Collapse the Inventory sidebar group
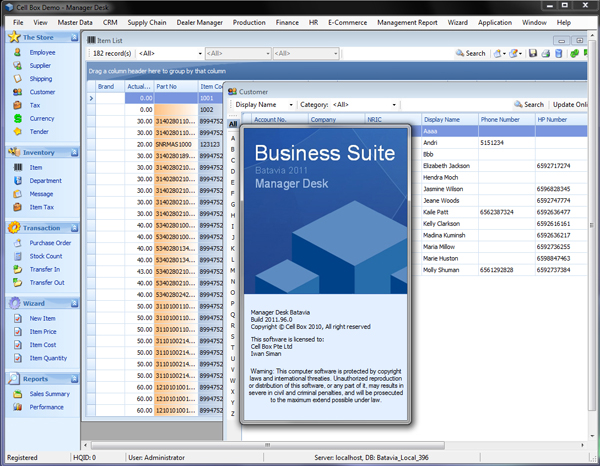Image resolution: width=600 pixels, height=466 pixels. pos(74,152)
